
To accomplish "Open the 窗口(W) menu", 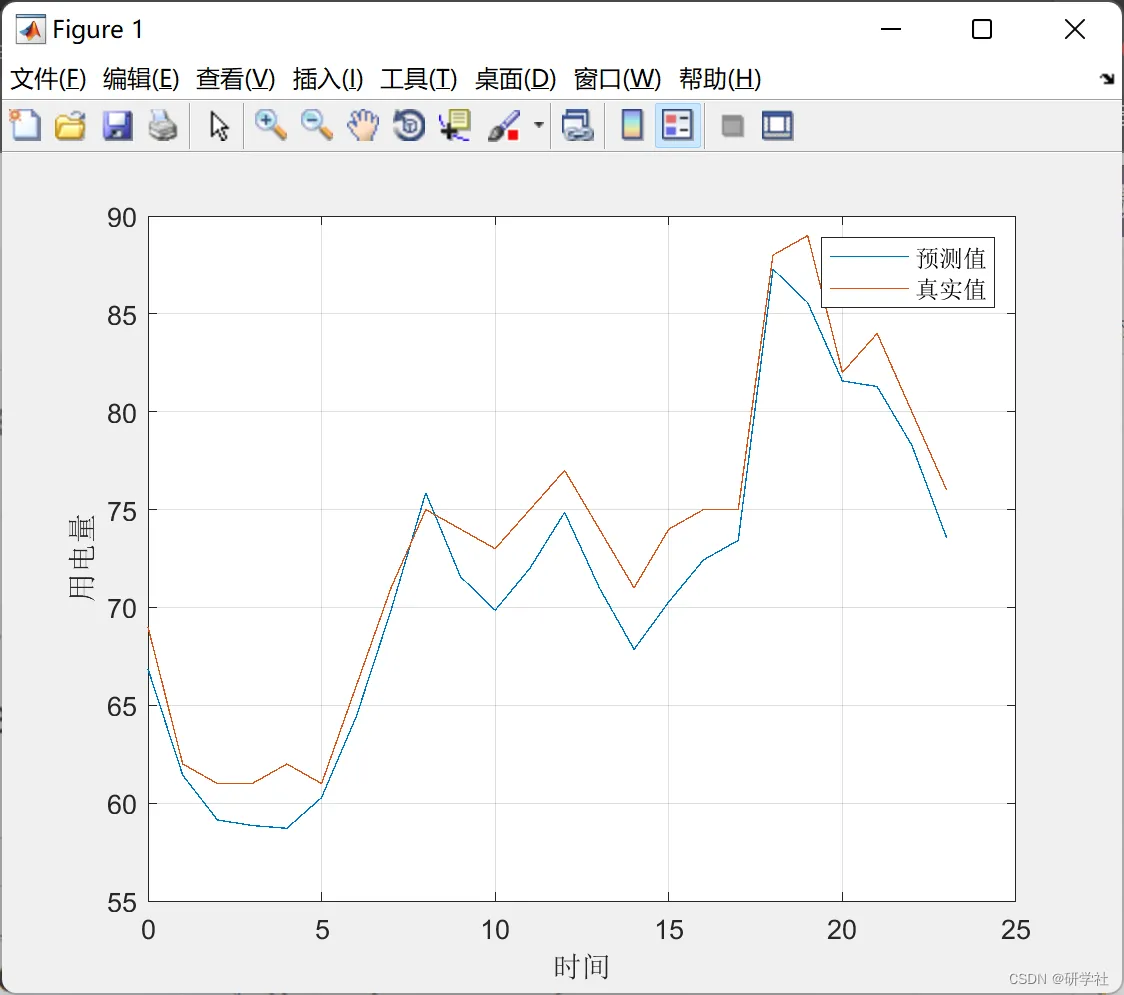I will click(x=617, y=79).
